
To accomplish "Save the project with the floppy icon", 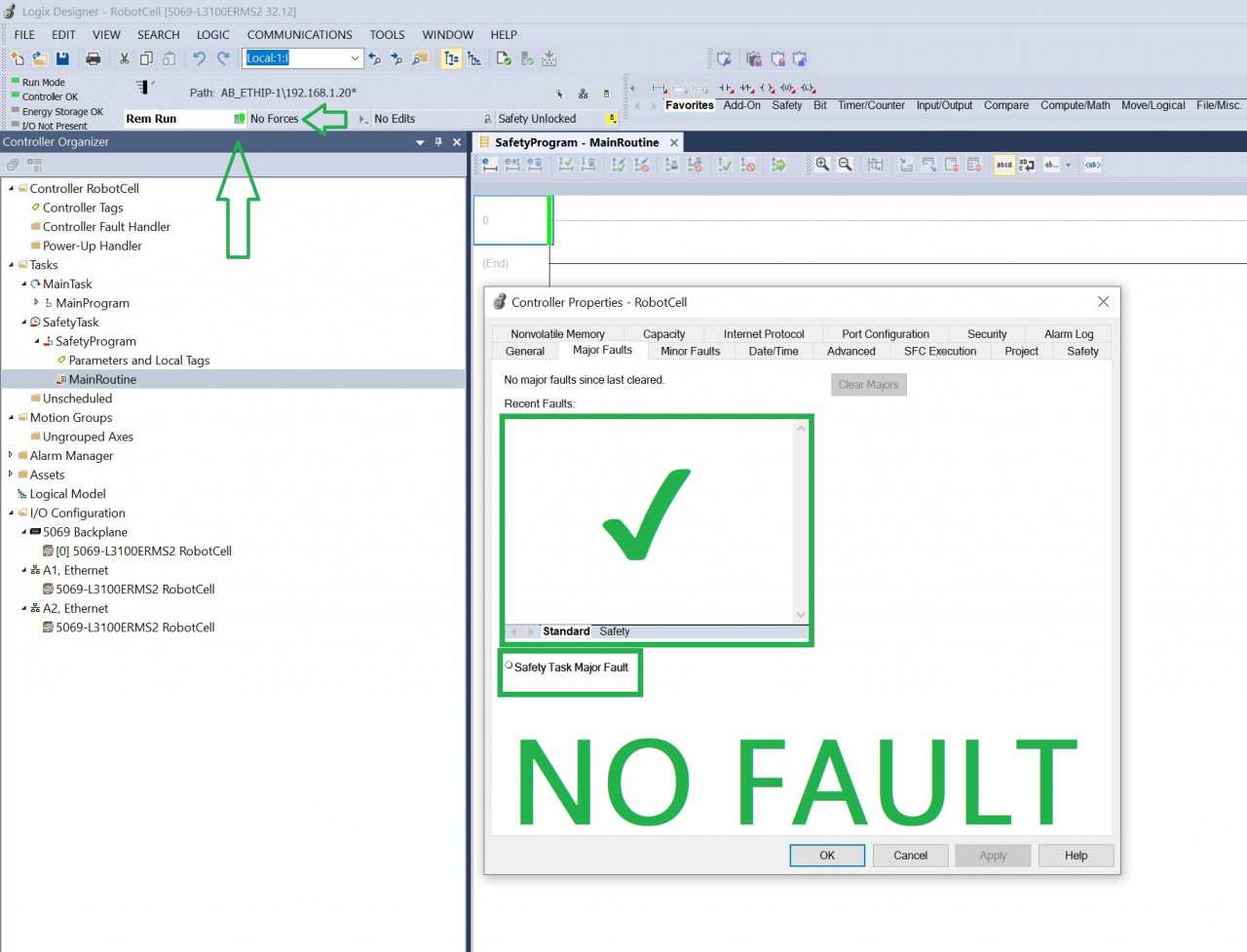I will (62, 58).
